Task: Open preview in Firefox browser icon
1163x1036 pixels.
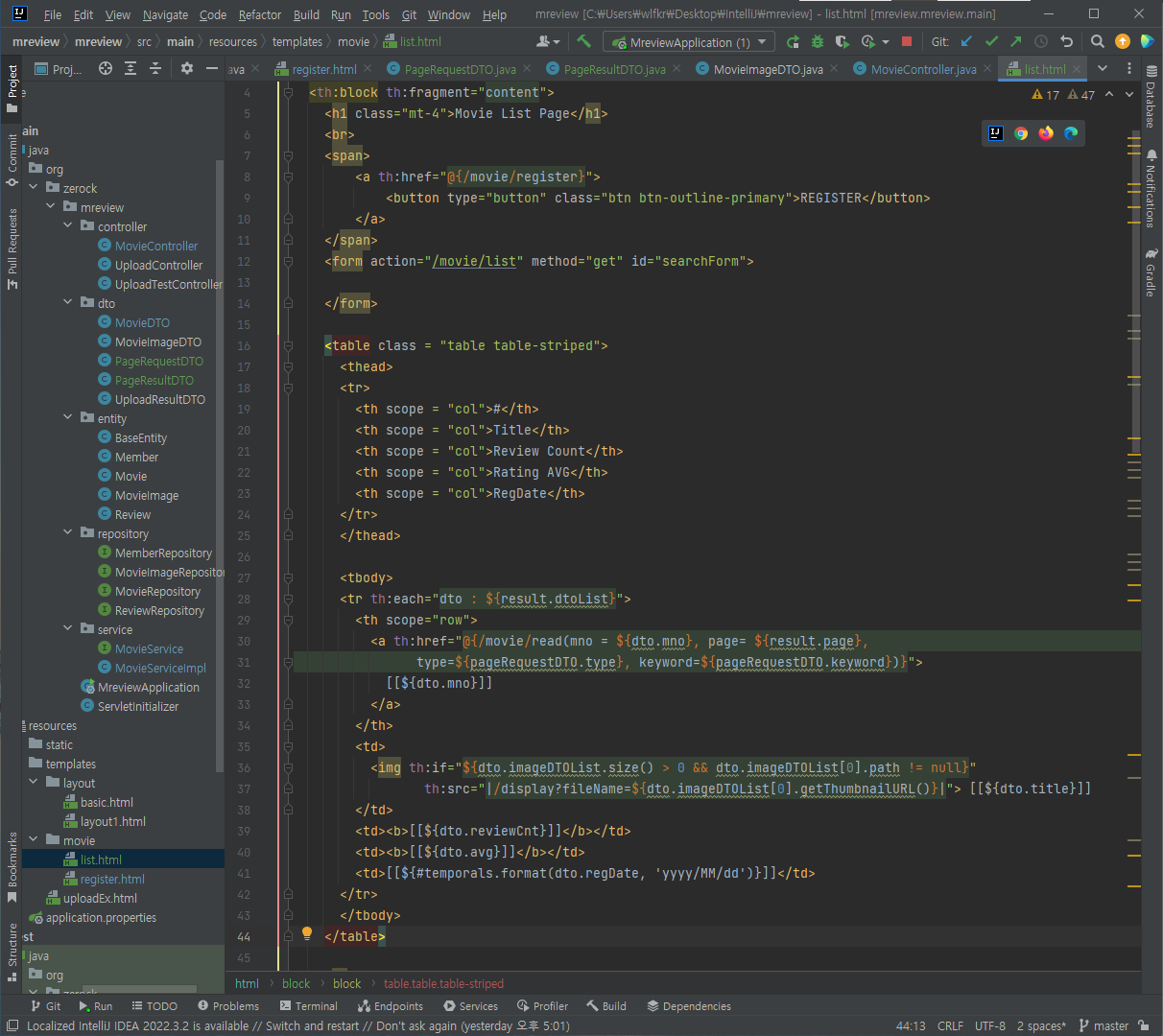Action: click(x=1046, y=133)
